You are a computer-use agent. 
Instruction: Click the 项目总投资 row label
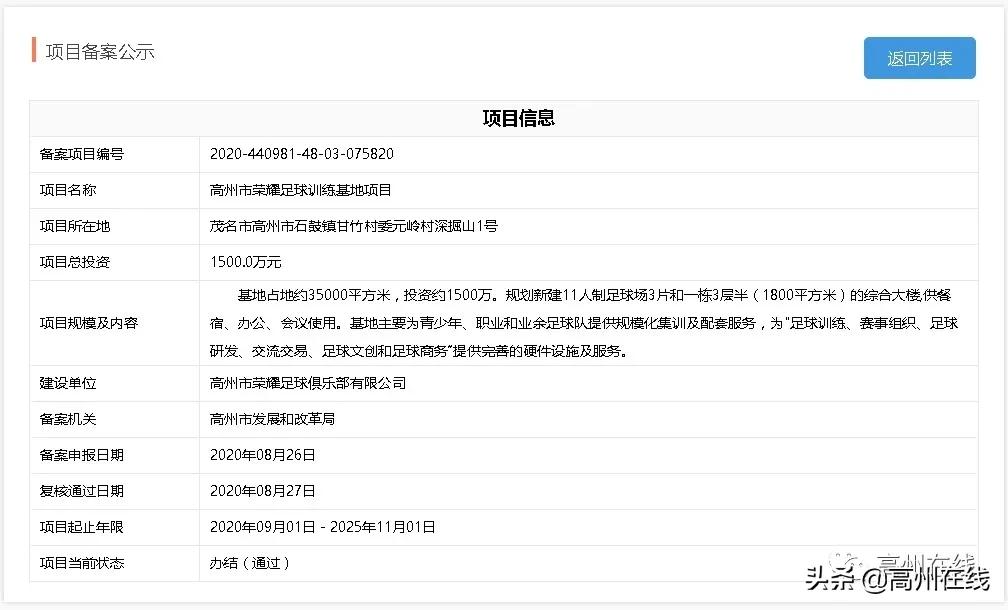pos(75,262)
